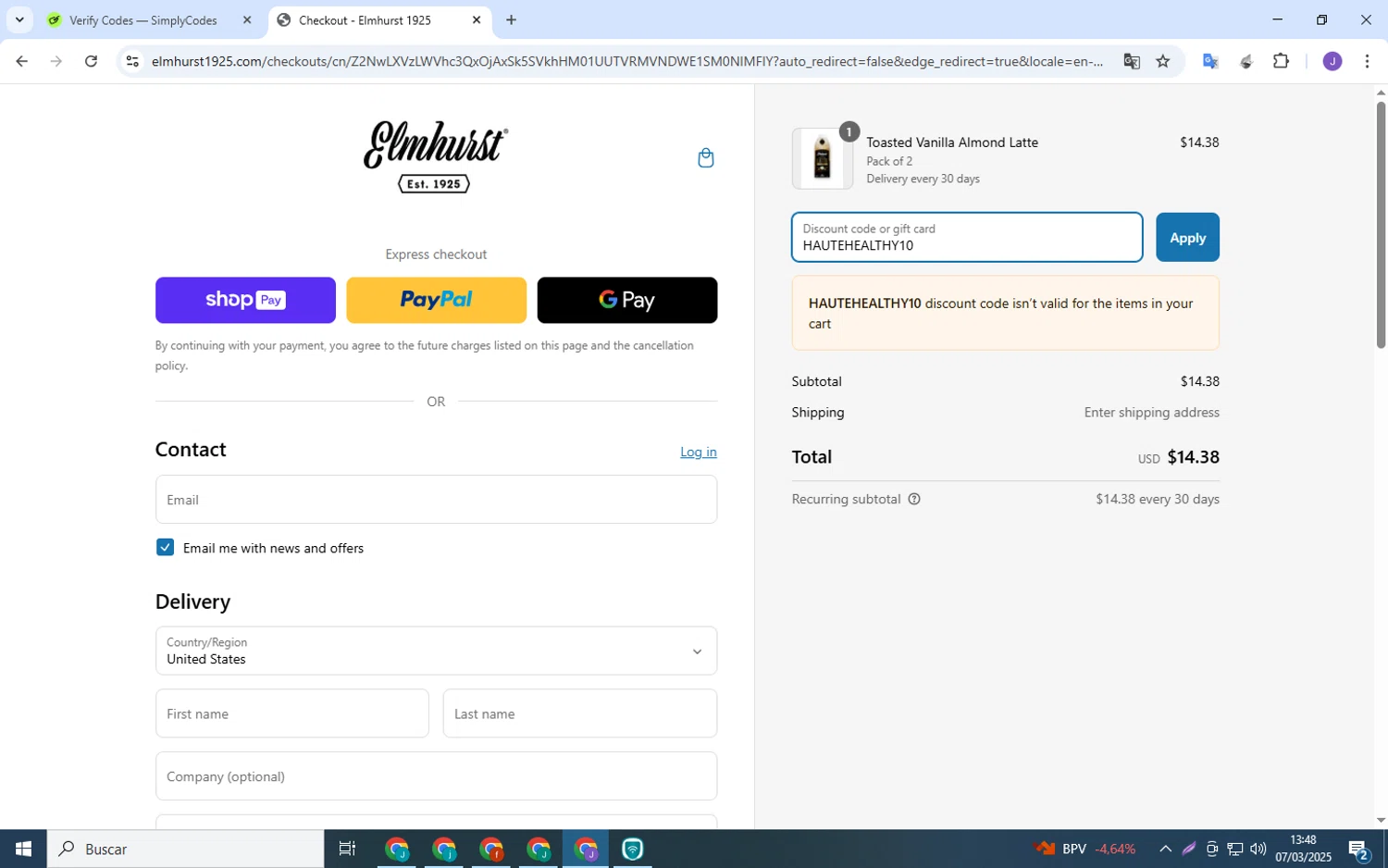Click the browser forward arrow

56,61
